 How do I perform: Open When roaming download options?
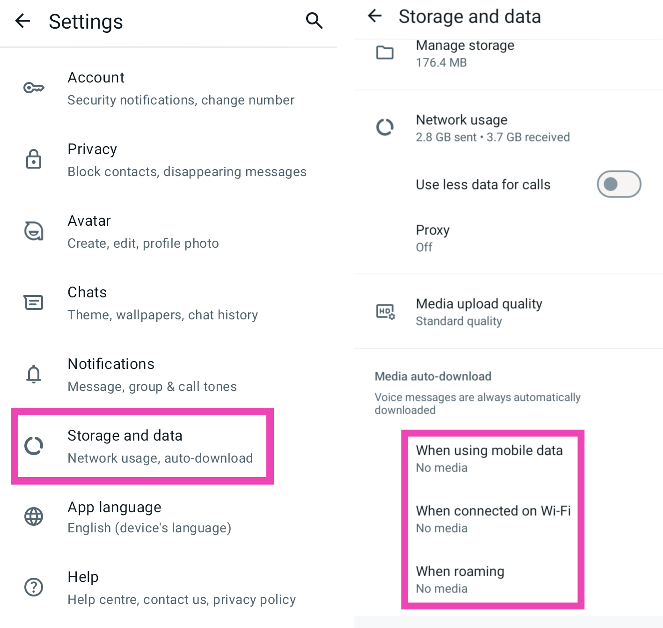tap(460, 579)
